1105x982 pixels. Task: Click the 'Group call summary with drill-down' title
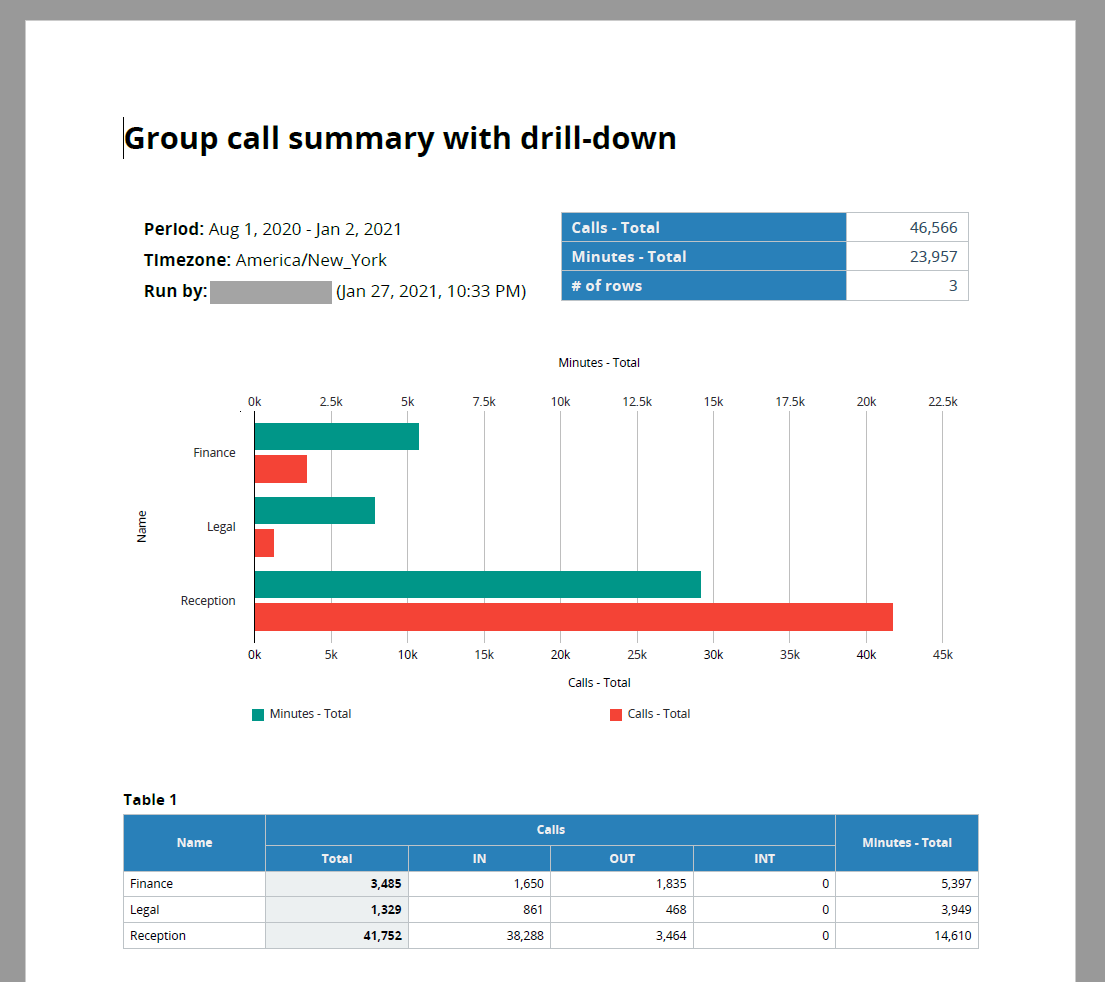400,138
